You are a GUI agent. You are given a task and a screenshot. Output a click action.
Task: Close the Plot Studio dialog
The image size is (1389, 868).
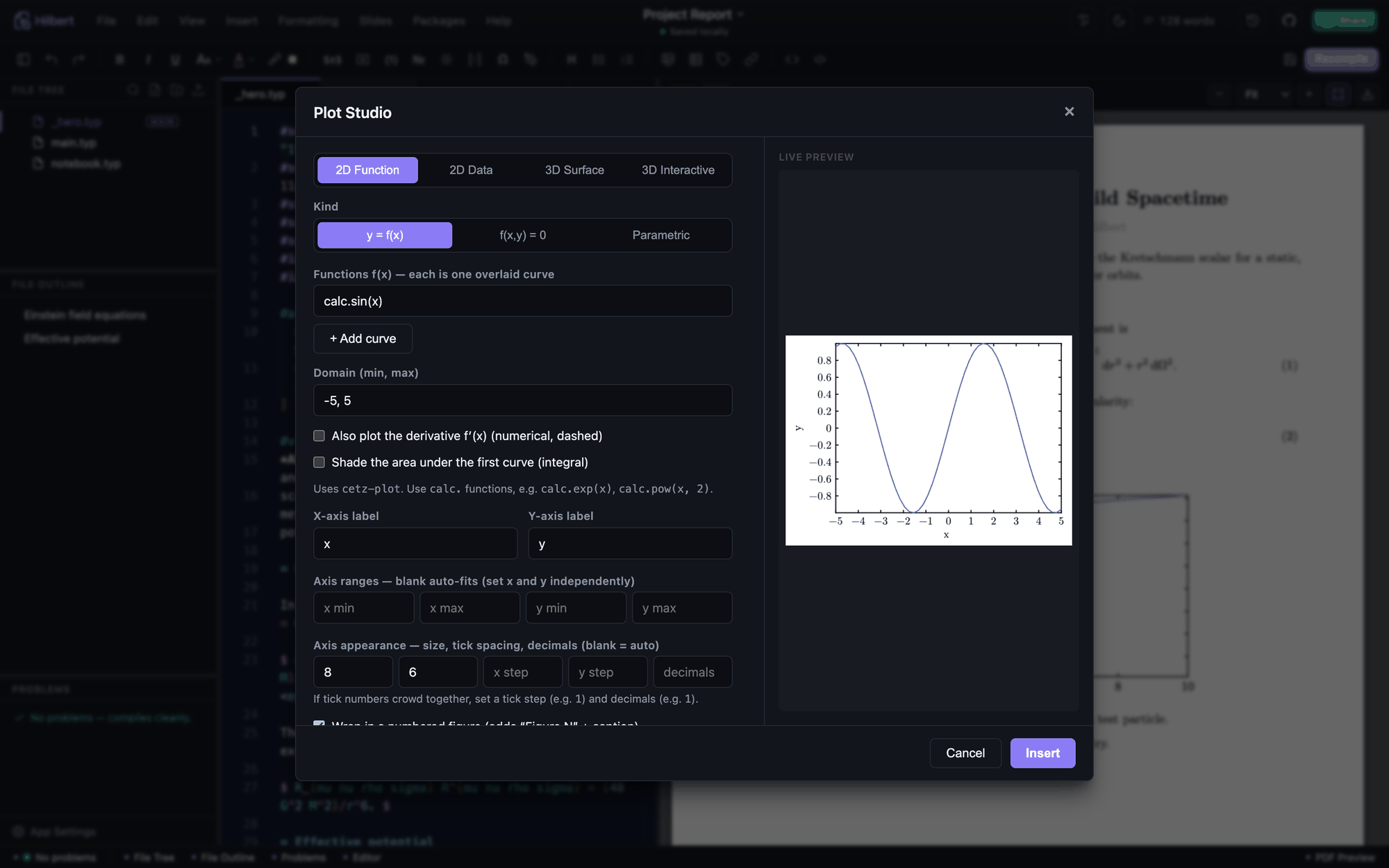tap(1069, 112)
